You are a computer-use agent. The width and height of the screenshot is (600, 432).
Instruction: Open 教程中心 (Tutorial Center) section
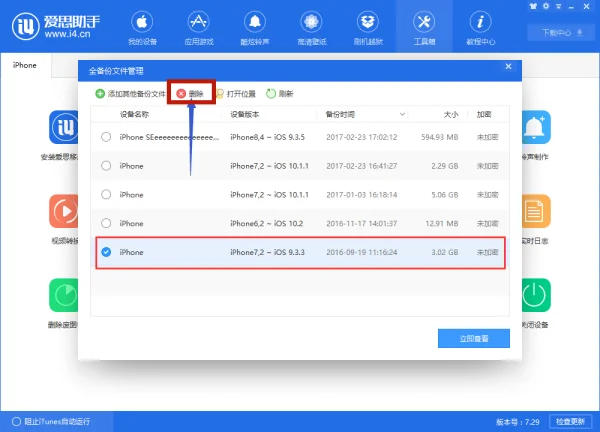point(481,28)
